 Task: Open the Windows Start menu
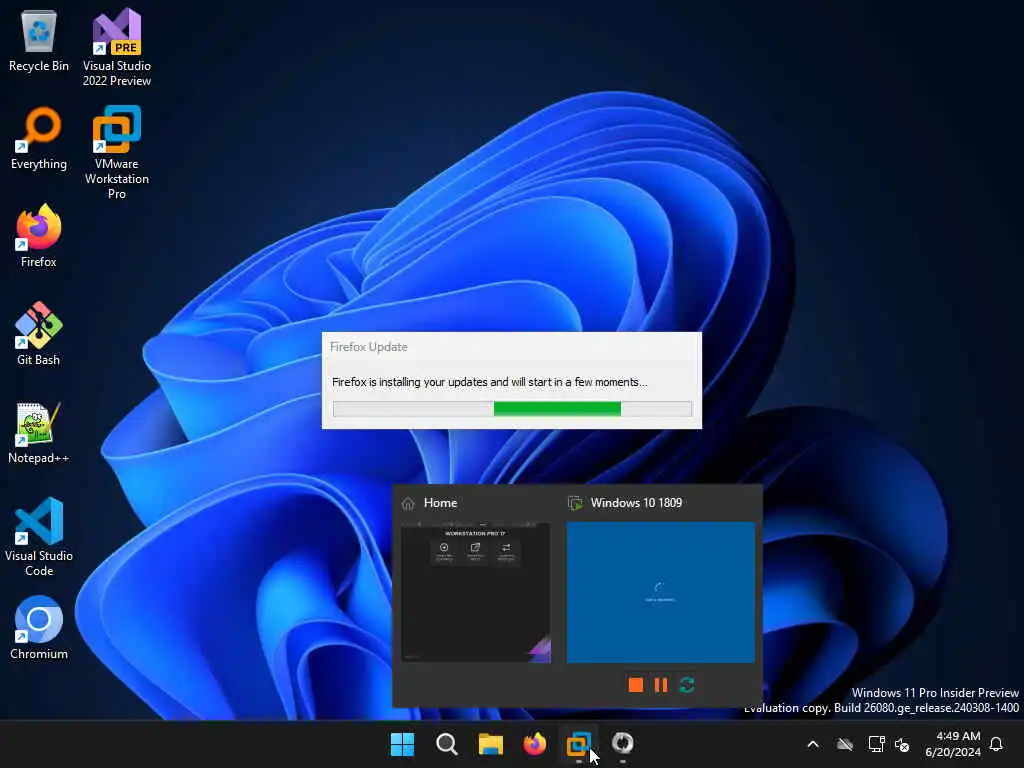[402, 744]
